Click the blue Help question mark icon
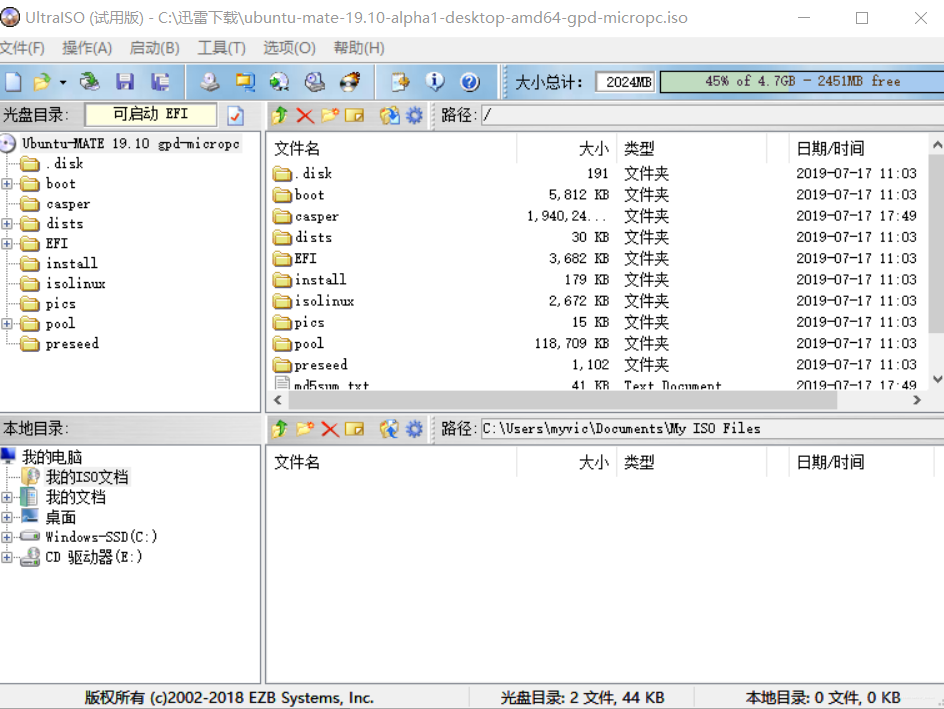 tap(470, 82)
